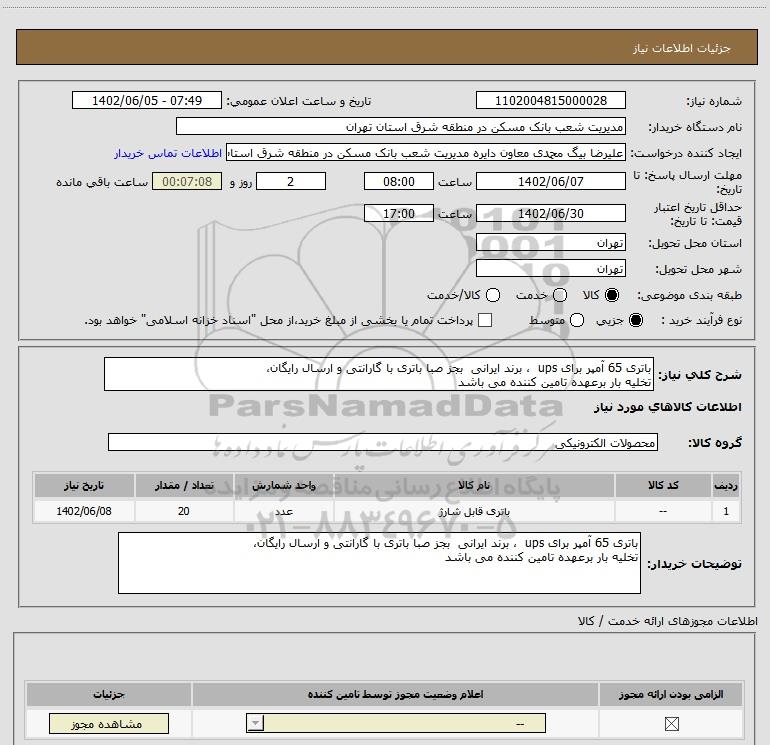Click the need date cell 1402/06/08

84,511
